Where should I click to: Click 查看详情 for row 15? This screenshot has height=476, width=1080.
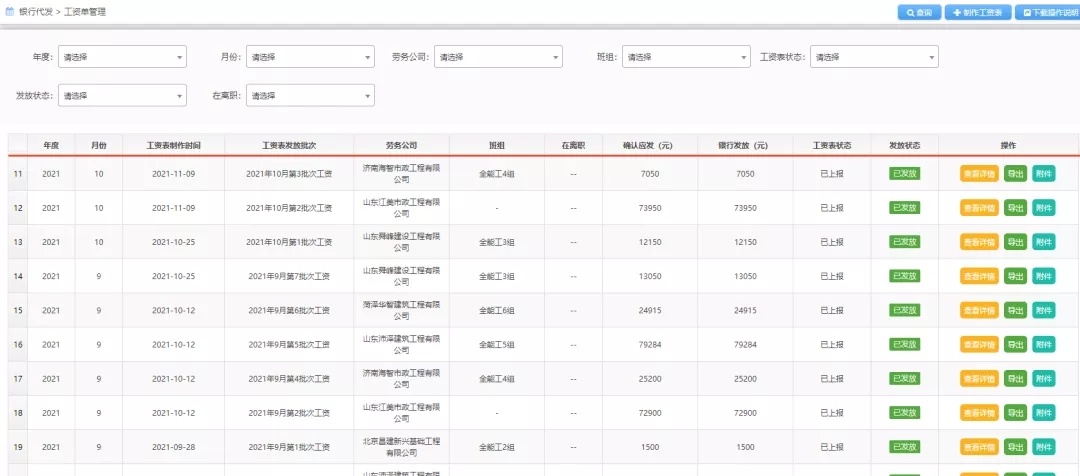979,310
